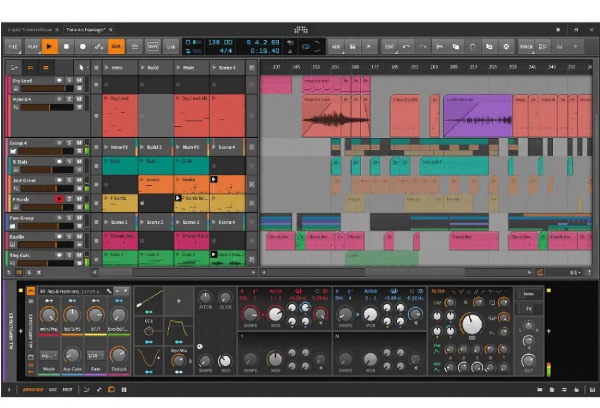Turn the PITCH knob in synth device
The width and height of the screenshot is (600, 408).
coord(205,297)
